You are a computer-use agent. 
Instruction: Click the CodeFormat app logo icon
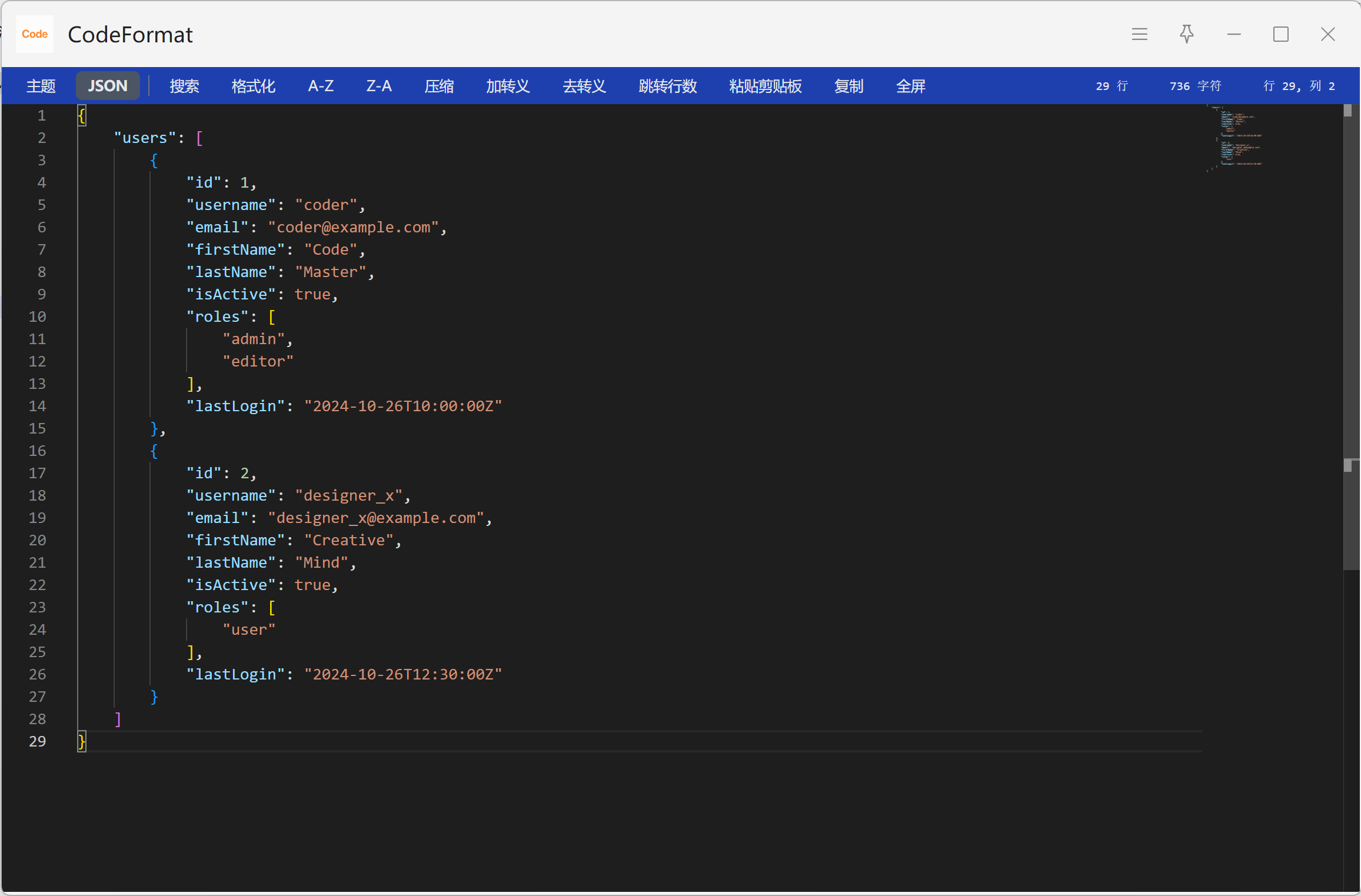click(x=35, y=34)
